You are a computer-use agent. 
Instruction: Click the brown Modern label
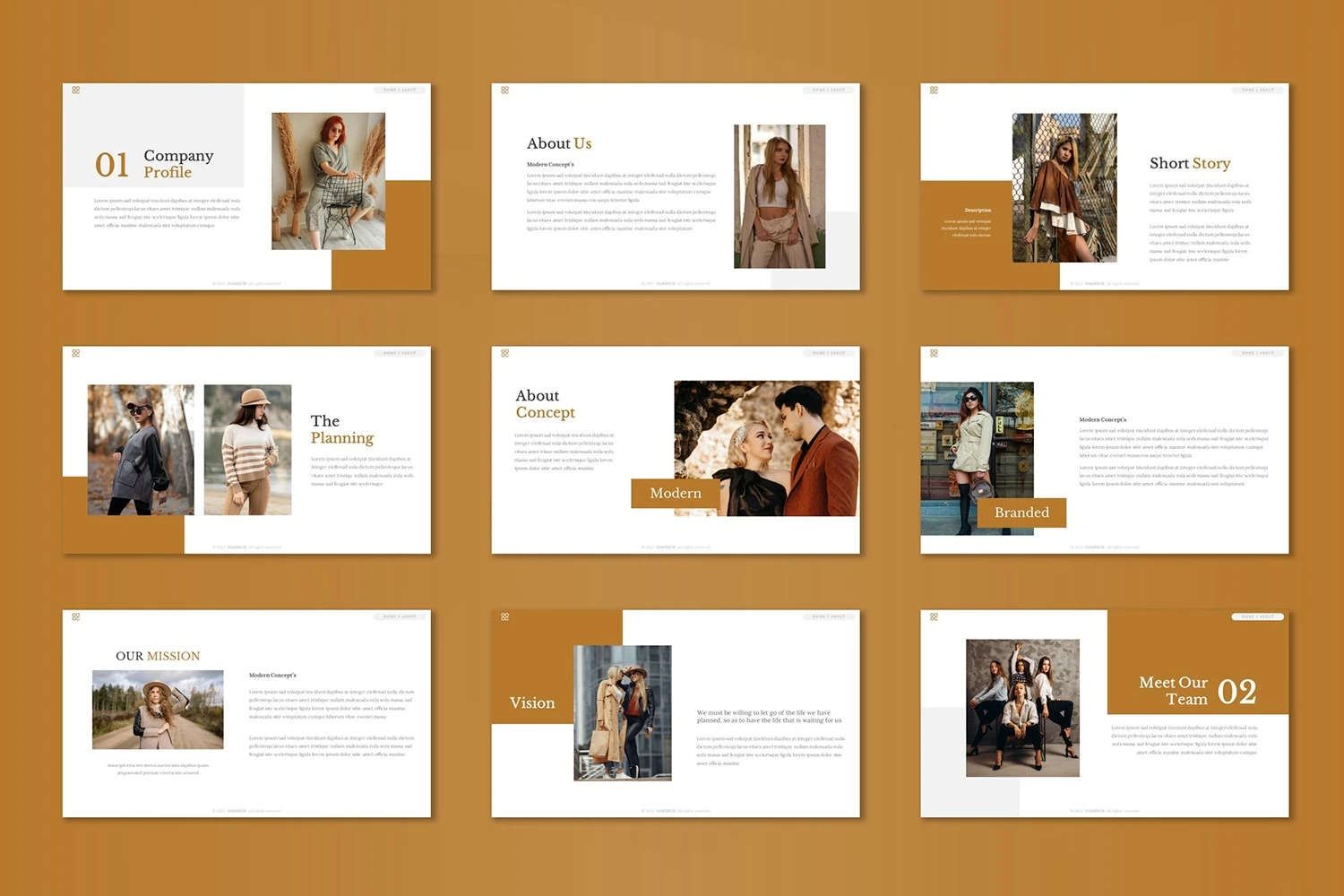[676, 494]
